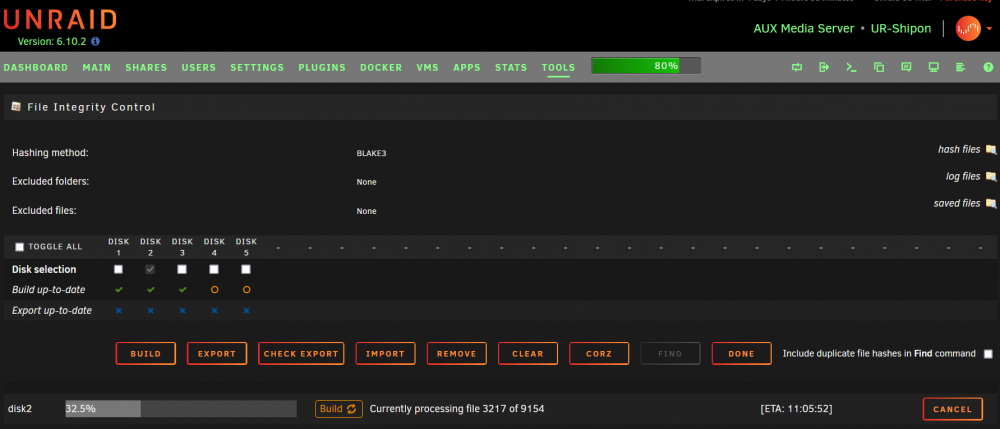Click the Done button
The width and height of the screenshot is (1000, 429).
coord(741,354)
